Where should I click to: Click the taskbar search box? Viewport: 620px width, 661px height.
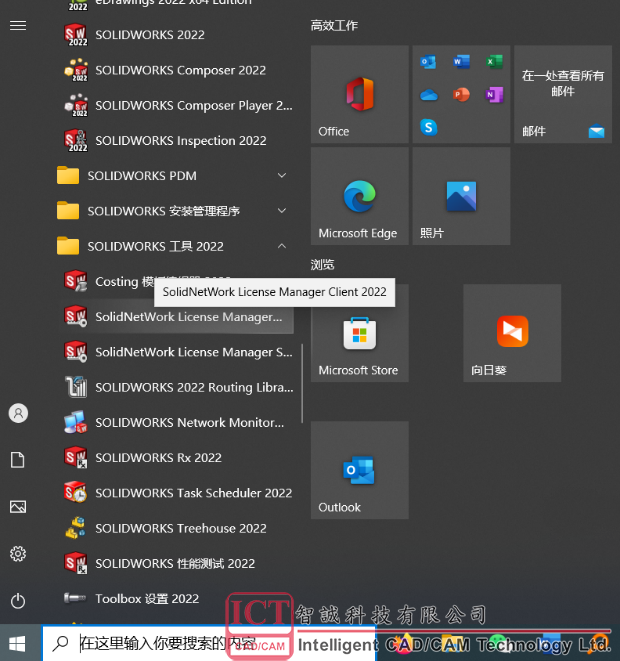[x=209, y=643]
